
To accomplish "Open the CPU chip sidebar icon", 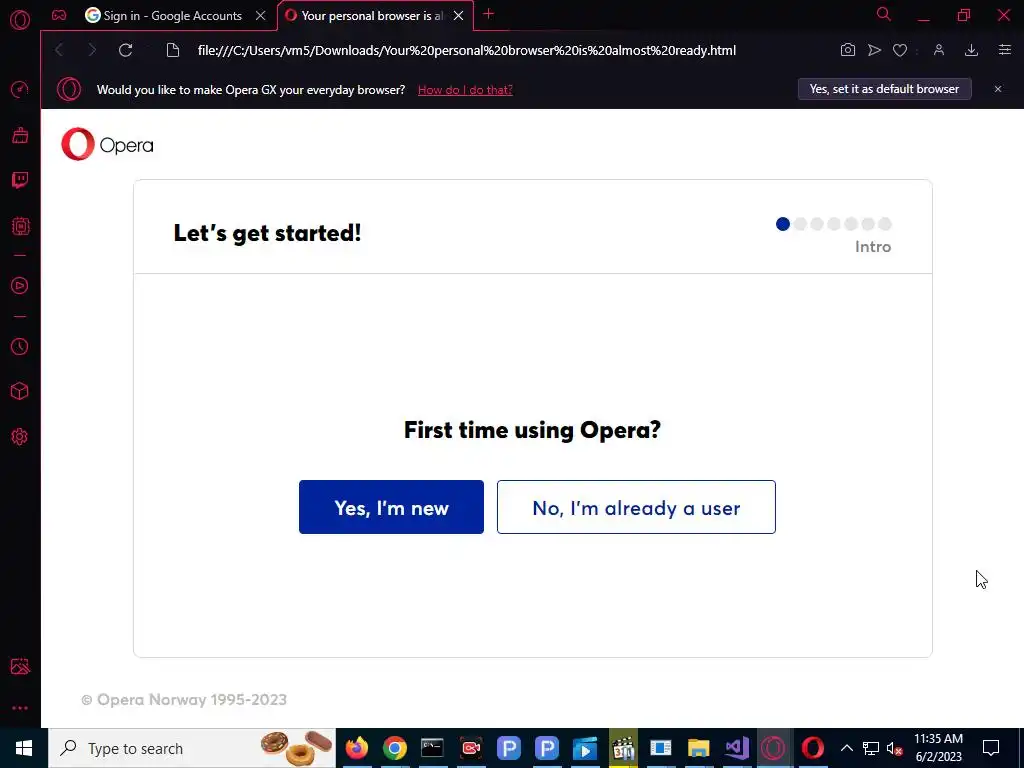I will pos(20,226).
